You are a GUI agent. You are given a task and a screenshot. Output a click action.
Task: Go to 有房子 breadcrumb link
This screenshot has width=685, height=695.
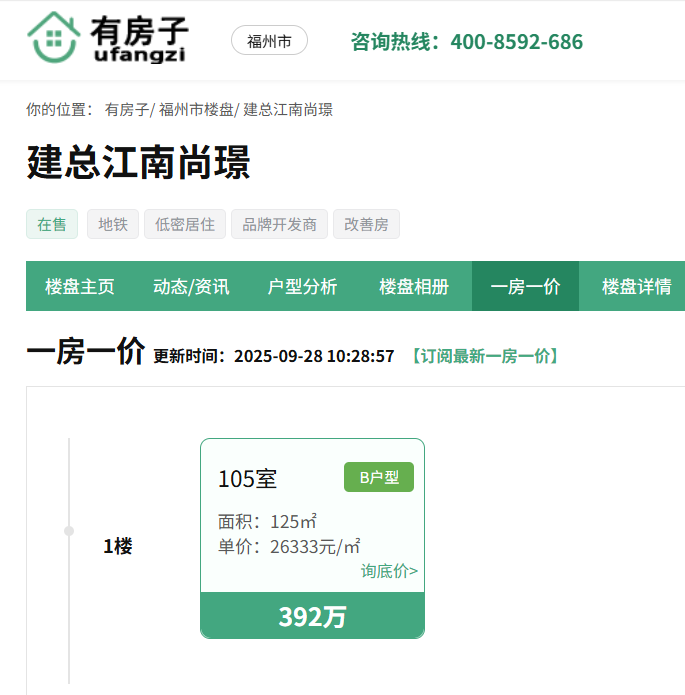click(x=126, y=110)
